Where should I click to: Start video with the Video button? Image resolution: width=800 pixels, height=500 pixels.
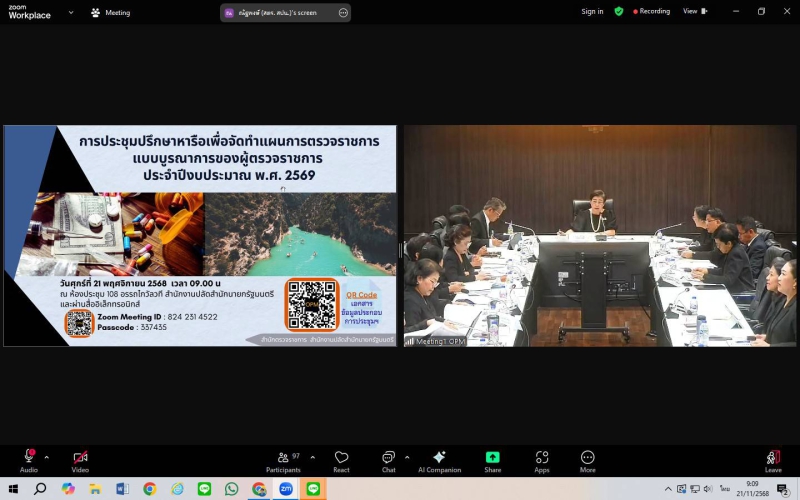click(x=80, y=458)
